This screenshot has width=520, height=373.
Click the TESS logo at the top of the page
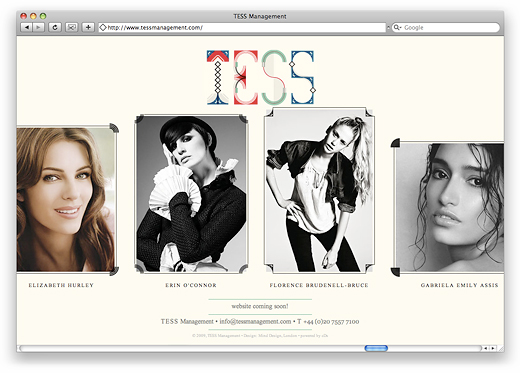click(x=261, y=77)
